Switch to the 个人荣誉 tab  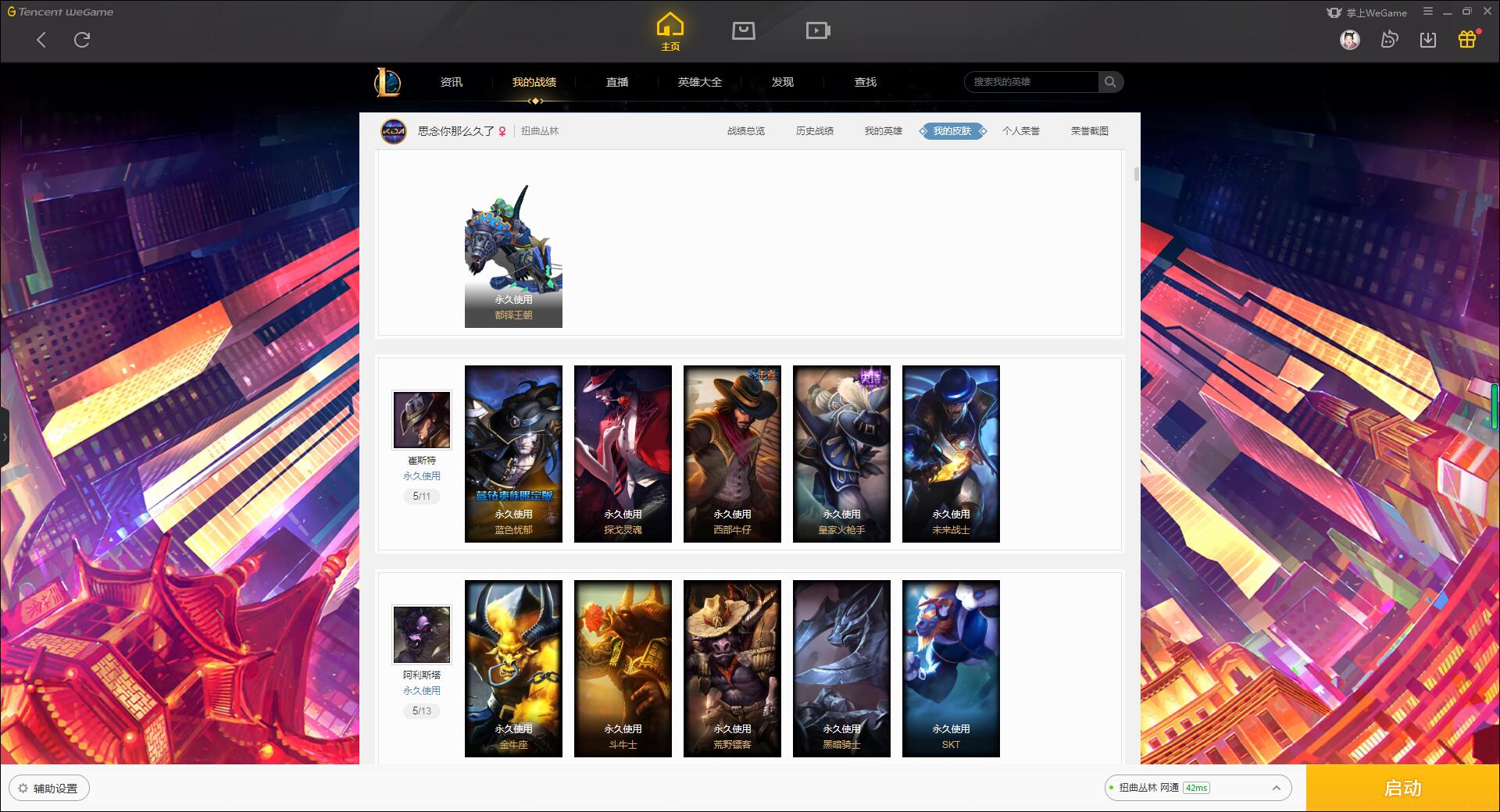pos(1021,131)
